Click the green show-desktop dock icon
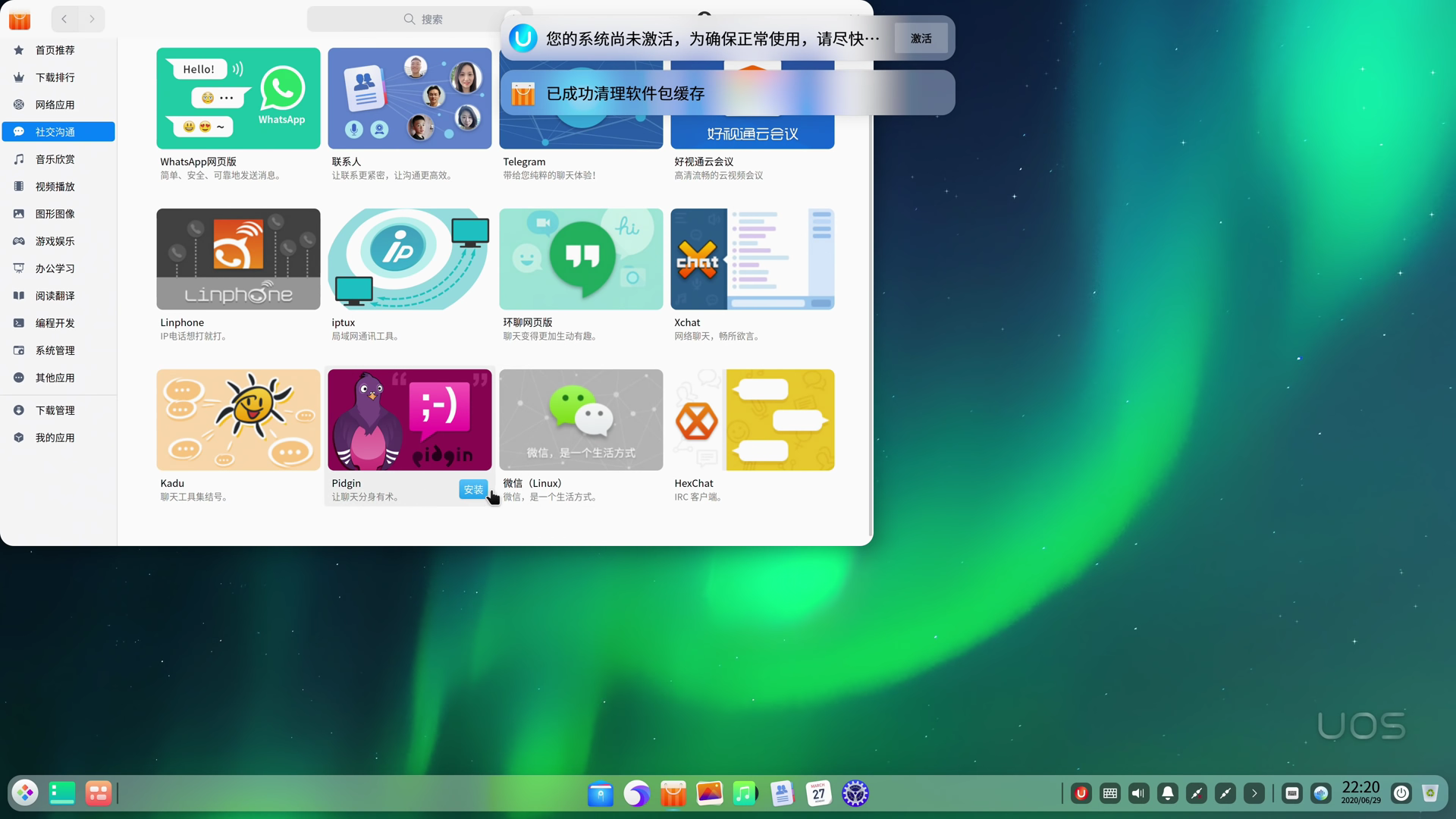 click(62, 793)
